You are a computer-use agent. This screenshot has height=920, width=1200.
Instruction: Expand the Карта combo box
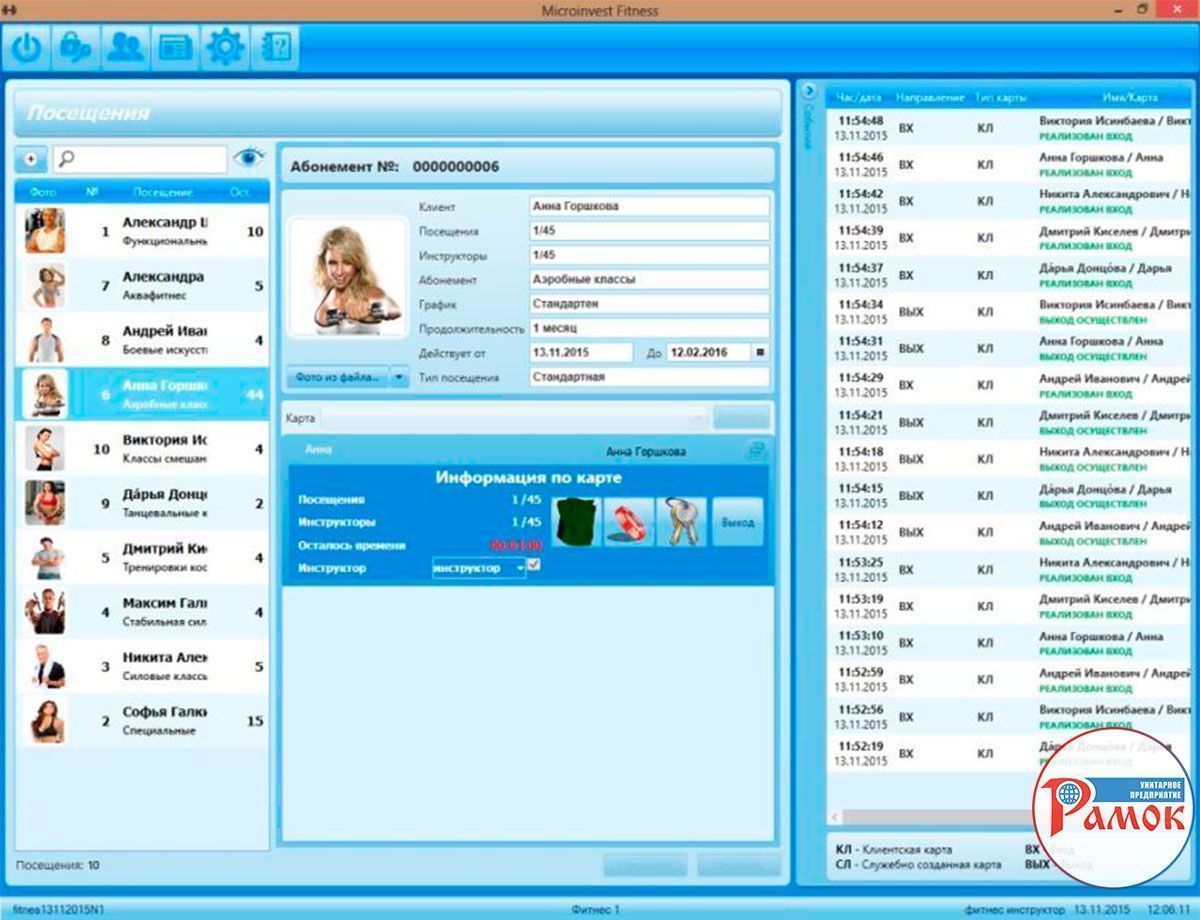tap(697, 418)
